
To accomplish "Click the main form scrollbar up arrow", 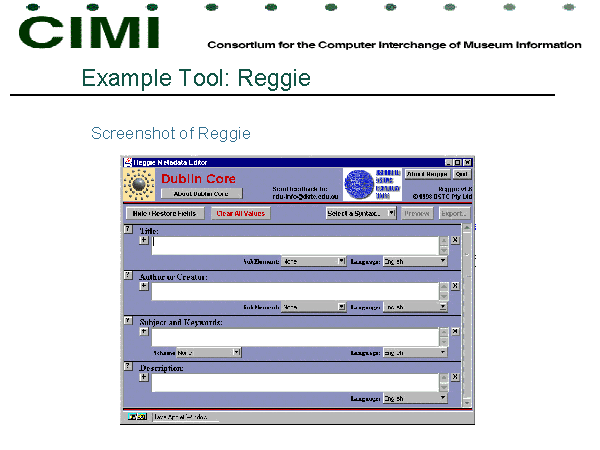I will click(467, 228).
